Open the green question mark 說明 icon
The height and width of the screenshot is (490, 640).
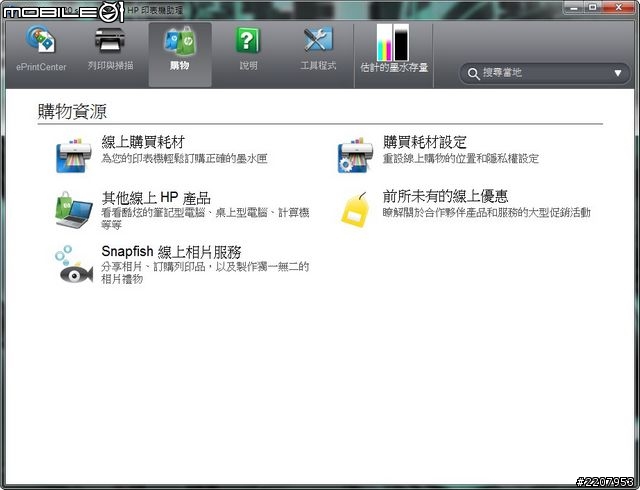(248, 40)
